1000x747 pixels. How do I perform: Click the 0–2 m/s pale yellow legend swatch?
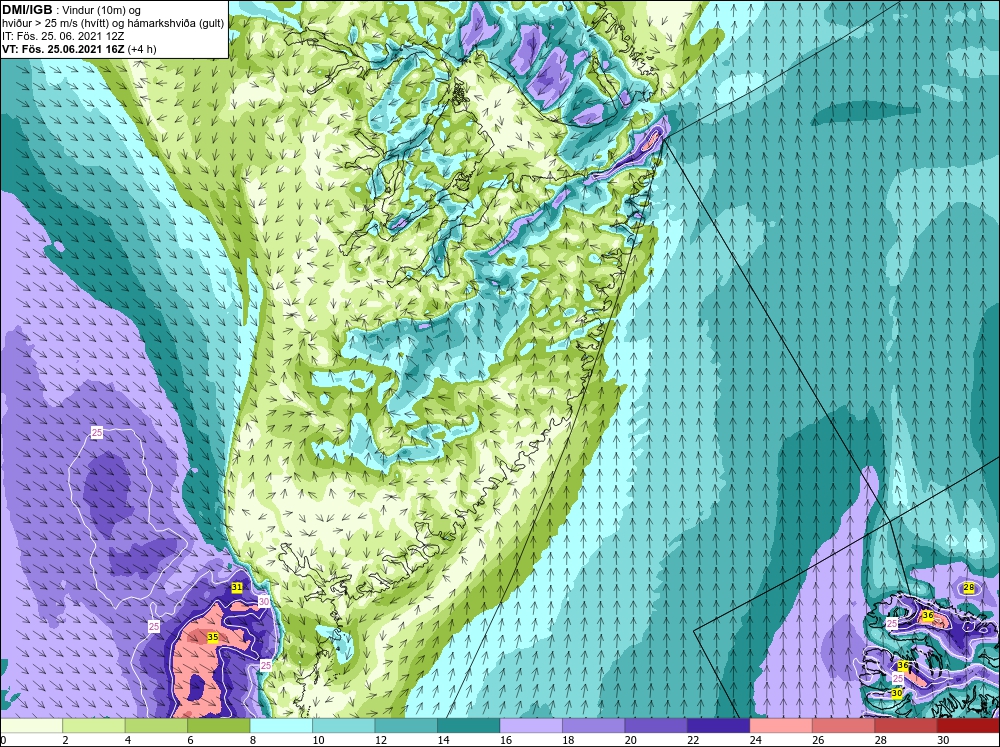[x=31, y=726]
